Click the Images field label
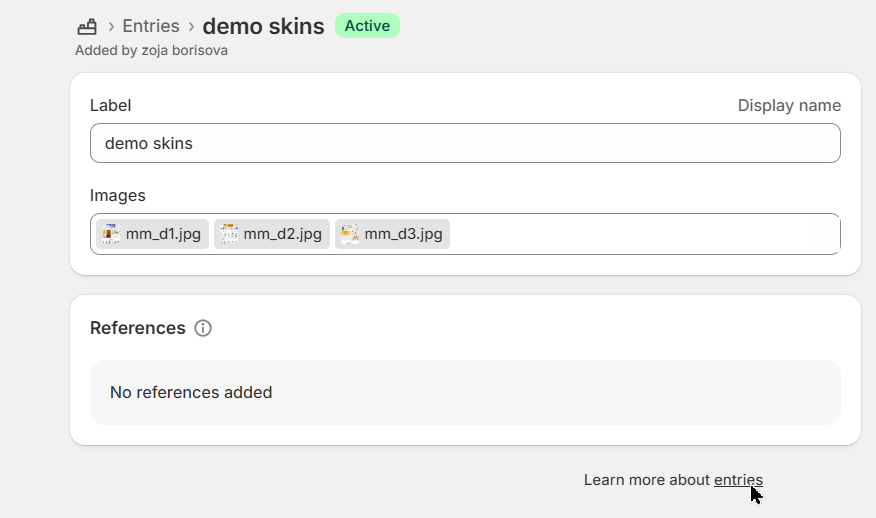 (x=117, y=195)
